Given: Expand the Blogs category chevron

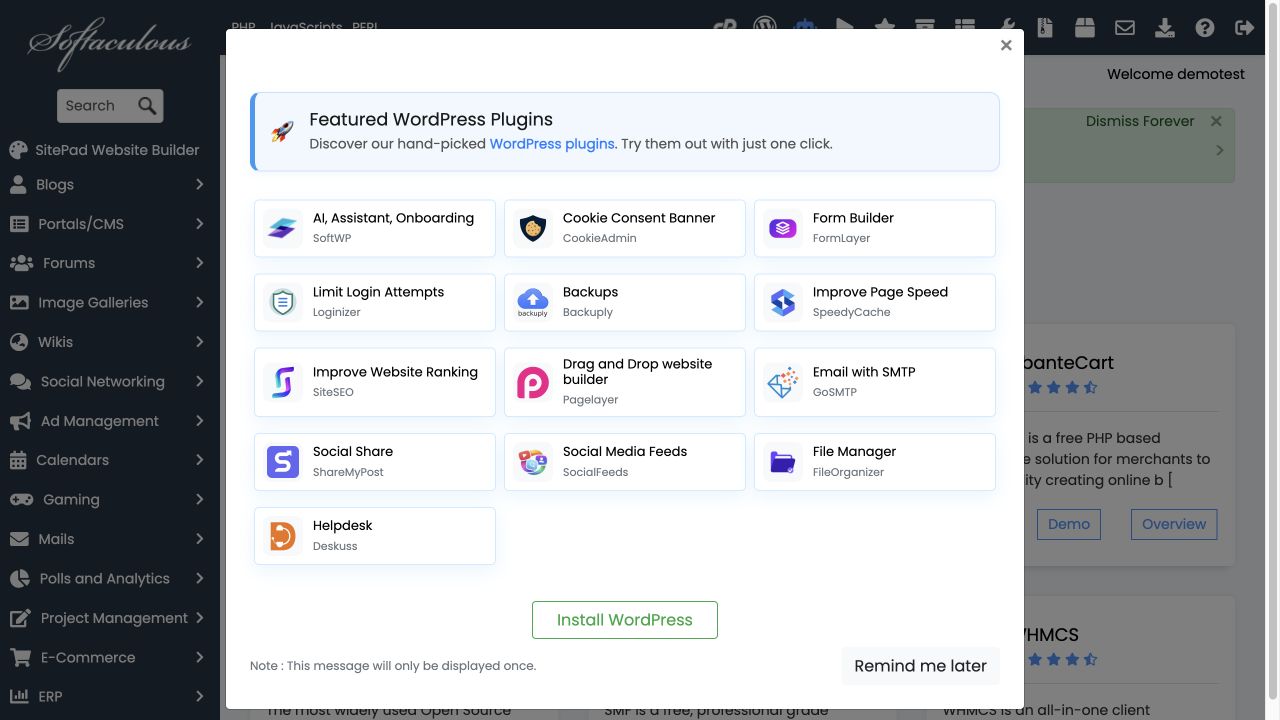Looking at the screenshot, I should [199, 185].
